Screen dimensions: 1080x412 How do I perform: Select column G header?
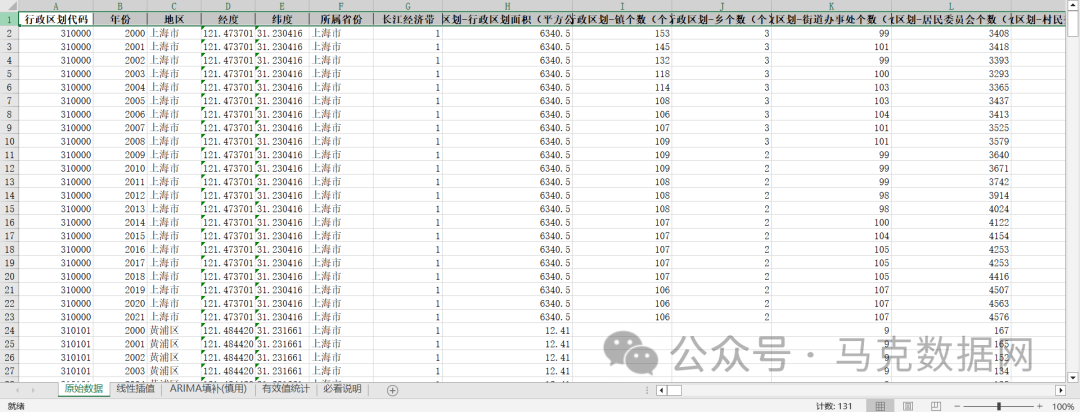pyautogui.click(x=408, y=6)
